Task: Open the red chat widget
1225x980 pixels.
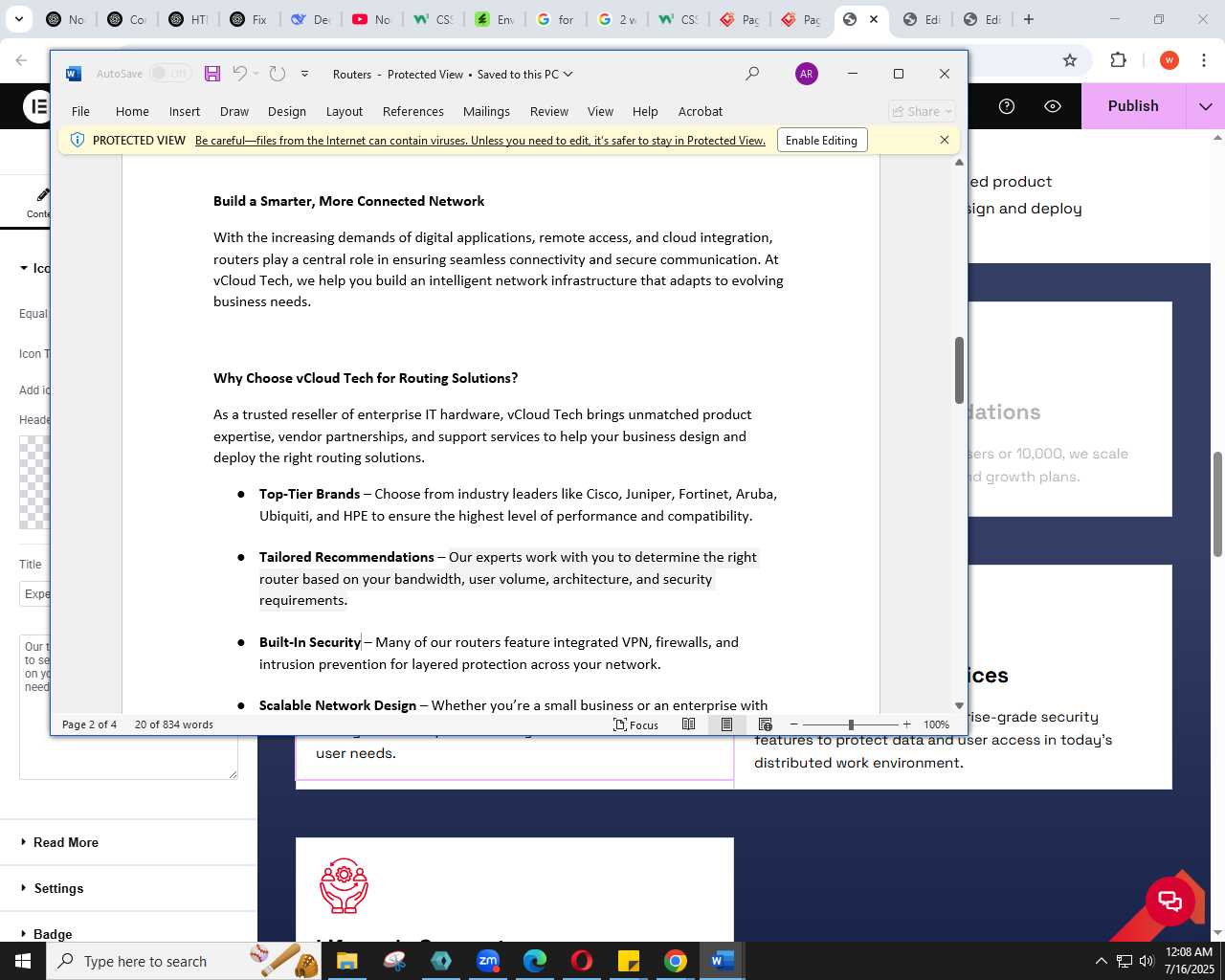Action: click(x=1169, y=901)
